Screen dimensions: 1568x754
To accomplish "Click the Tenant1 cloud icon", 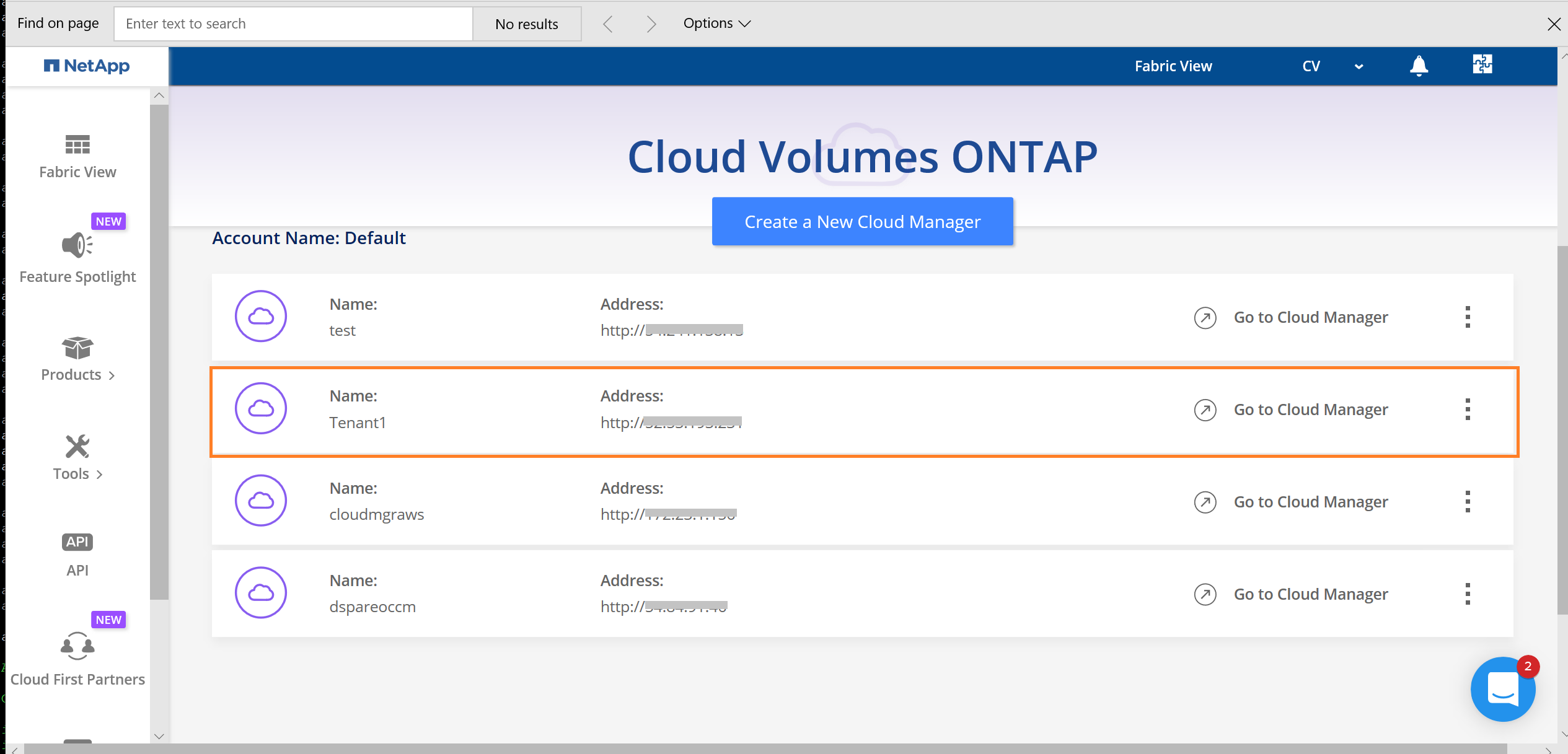I will (x=260, y=408).
